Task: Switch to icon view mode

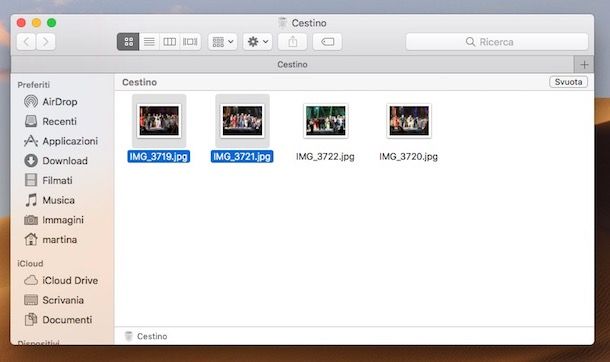Action: (128, 42)
